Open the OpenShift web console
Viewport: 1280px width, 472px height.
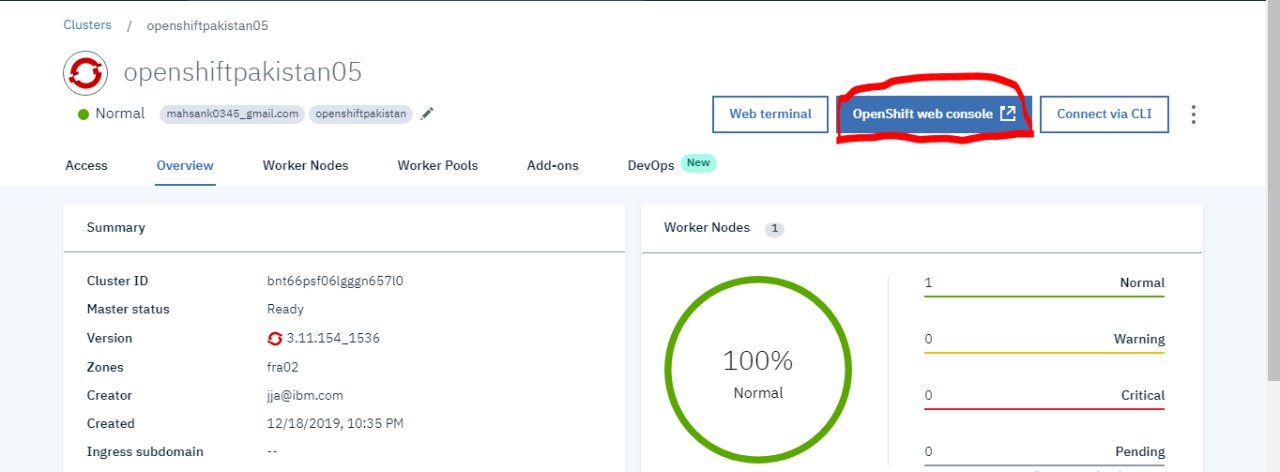coord(934,114)
